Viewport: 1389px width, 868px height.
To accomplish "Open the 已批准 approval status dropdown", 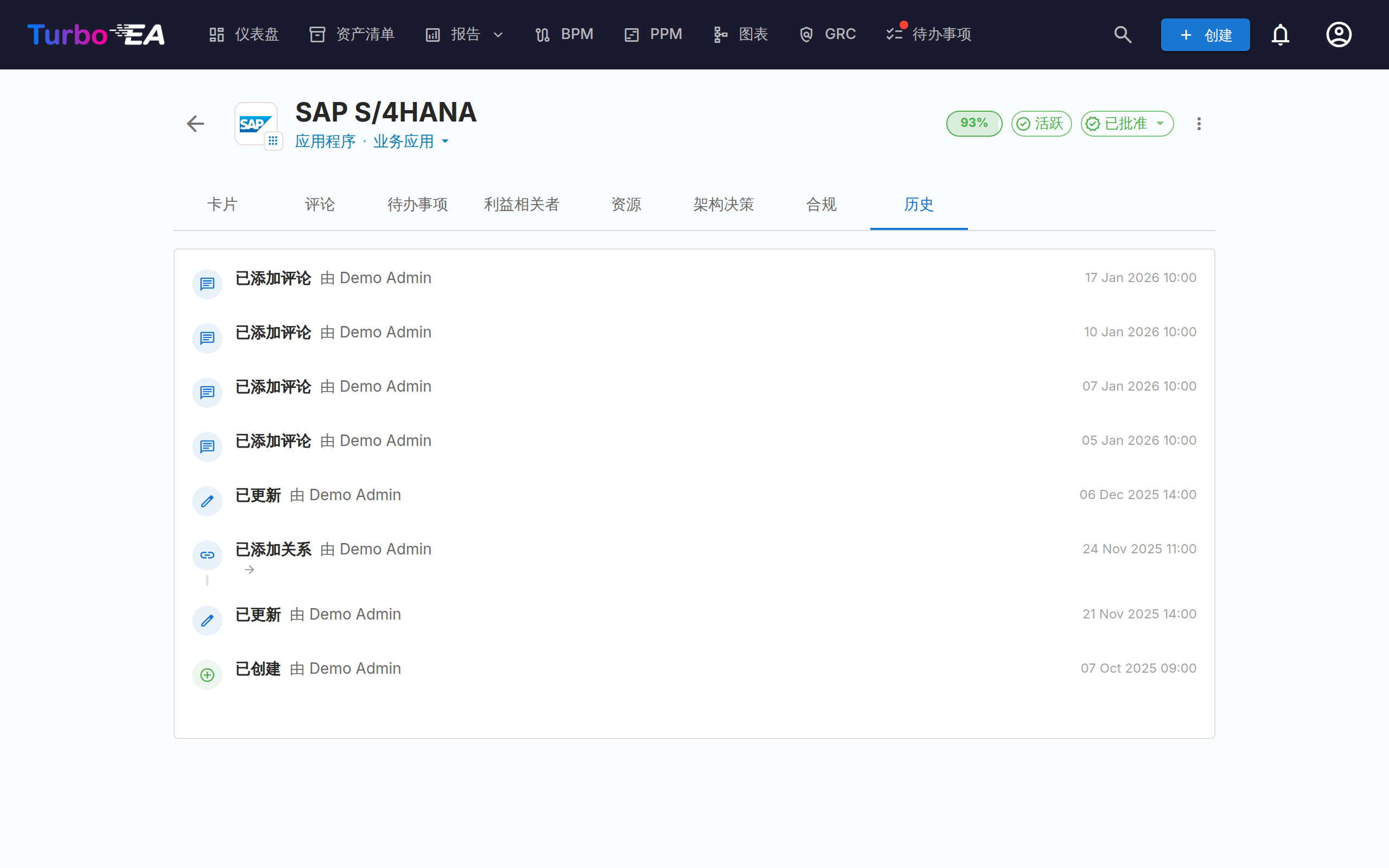I will click(x=1127, y=124).
